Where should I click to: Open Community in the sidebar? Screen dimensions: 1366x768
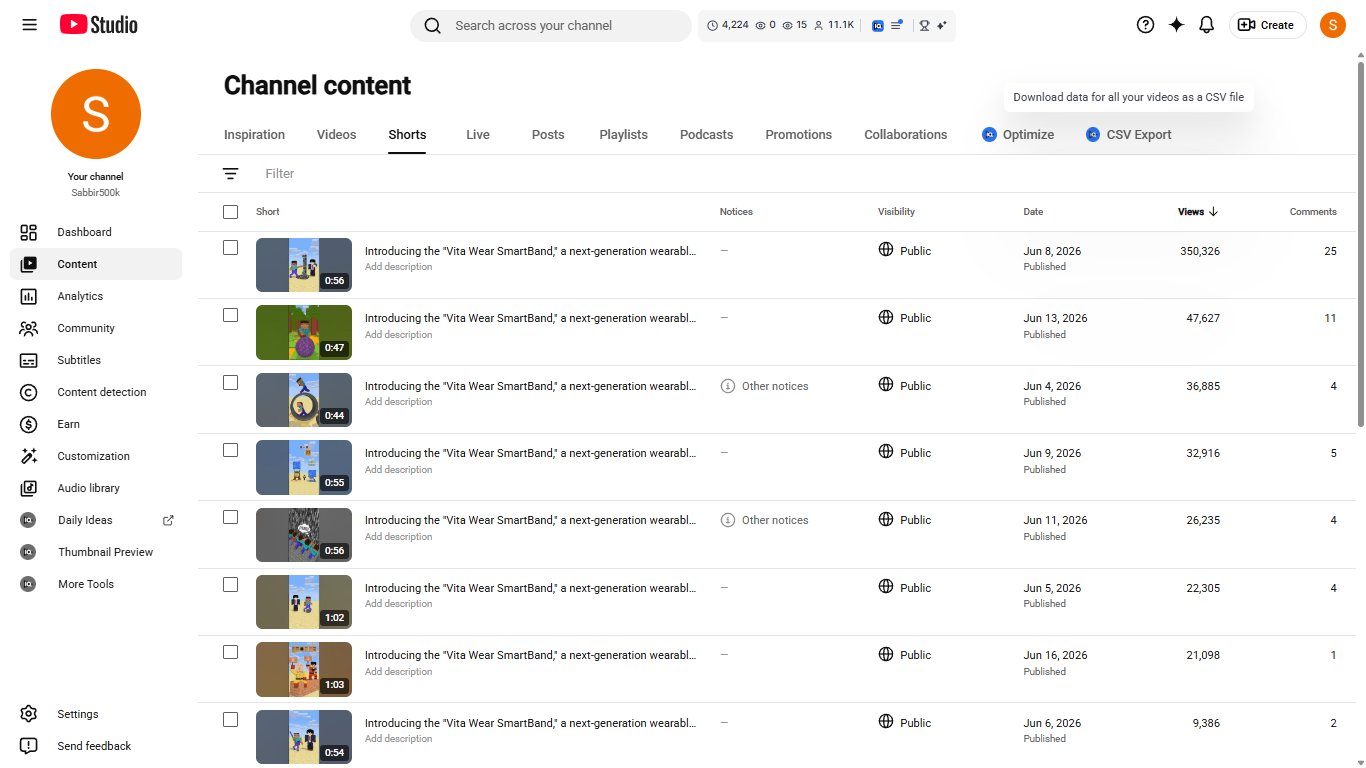point(96,328)
